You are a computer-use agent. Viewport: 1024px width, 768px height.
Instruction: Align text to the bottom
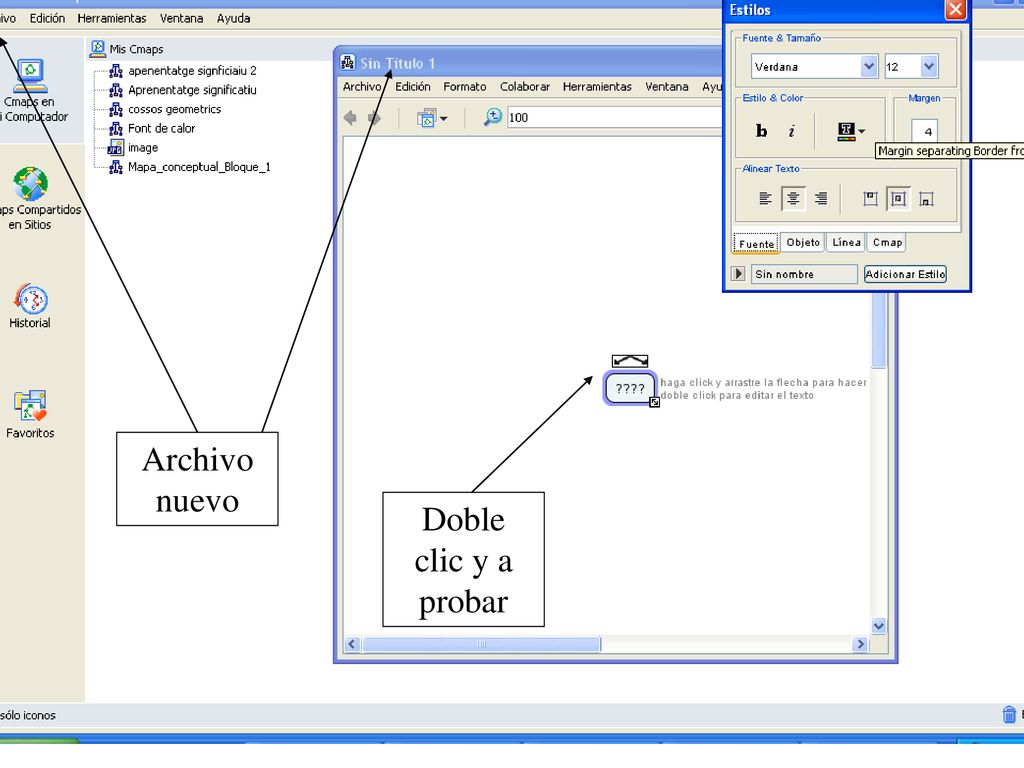tap(926, 199)
